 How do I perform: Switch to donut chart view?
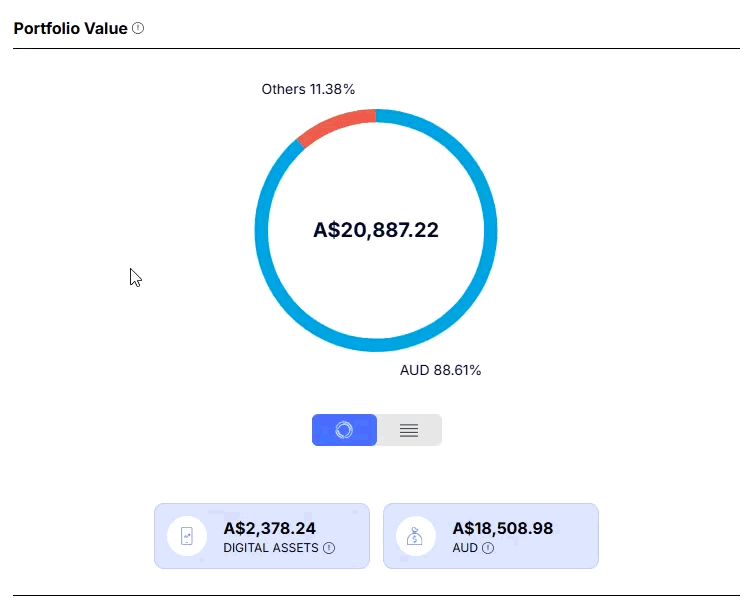coord(344,430)
